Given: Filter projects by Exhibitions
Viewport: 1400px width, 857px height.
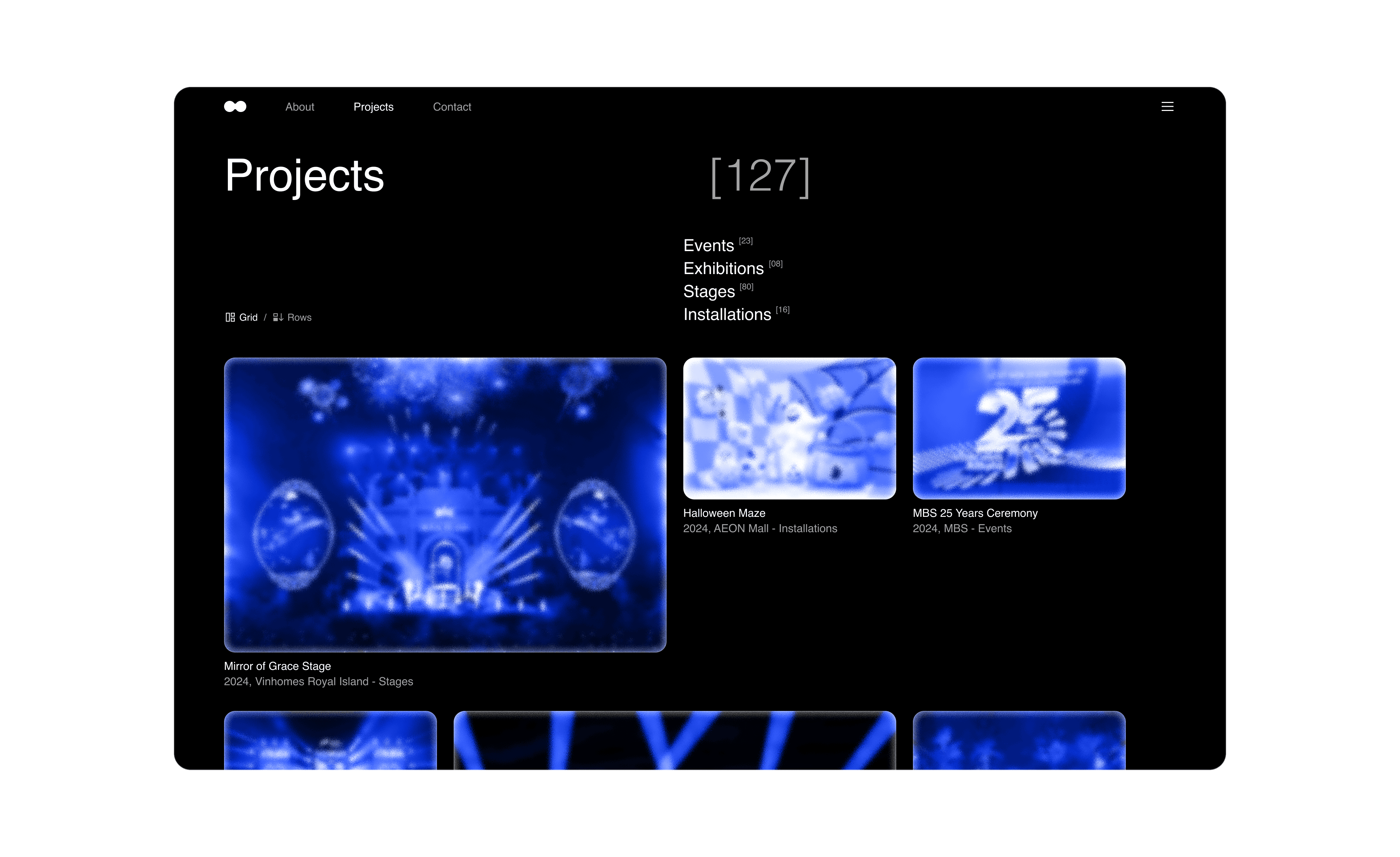Looking at the screenshot, I should 723,269.
